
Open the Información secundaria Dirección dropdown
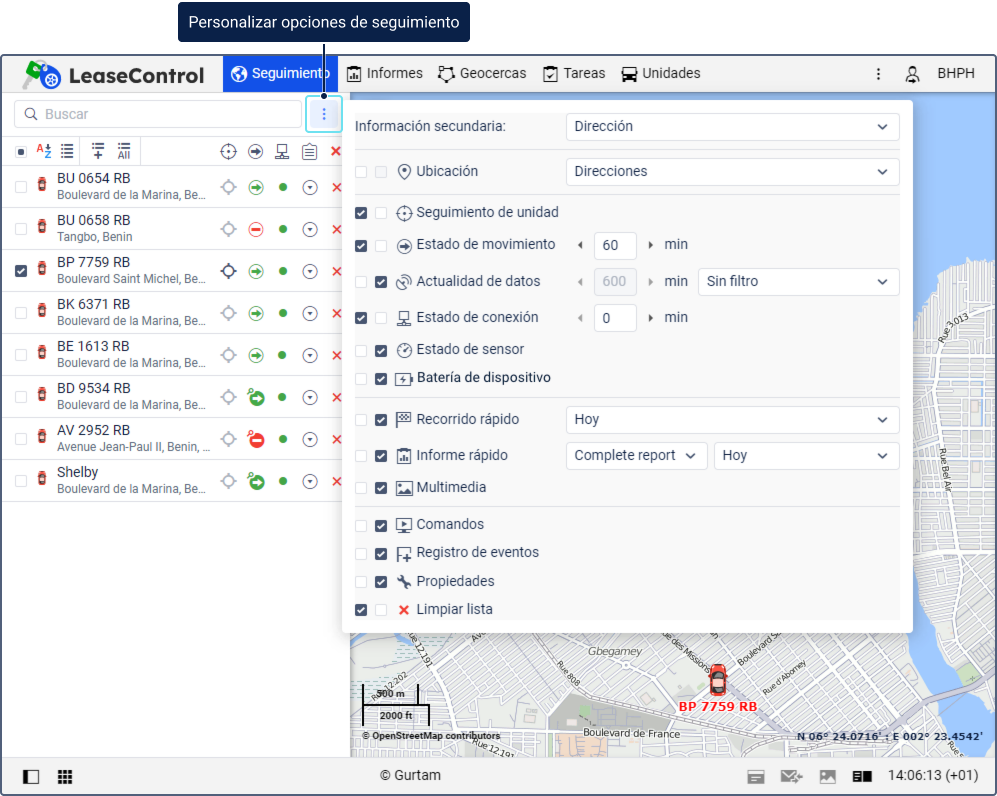tap(732, 127)
